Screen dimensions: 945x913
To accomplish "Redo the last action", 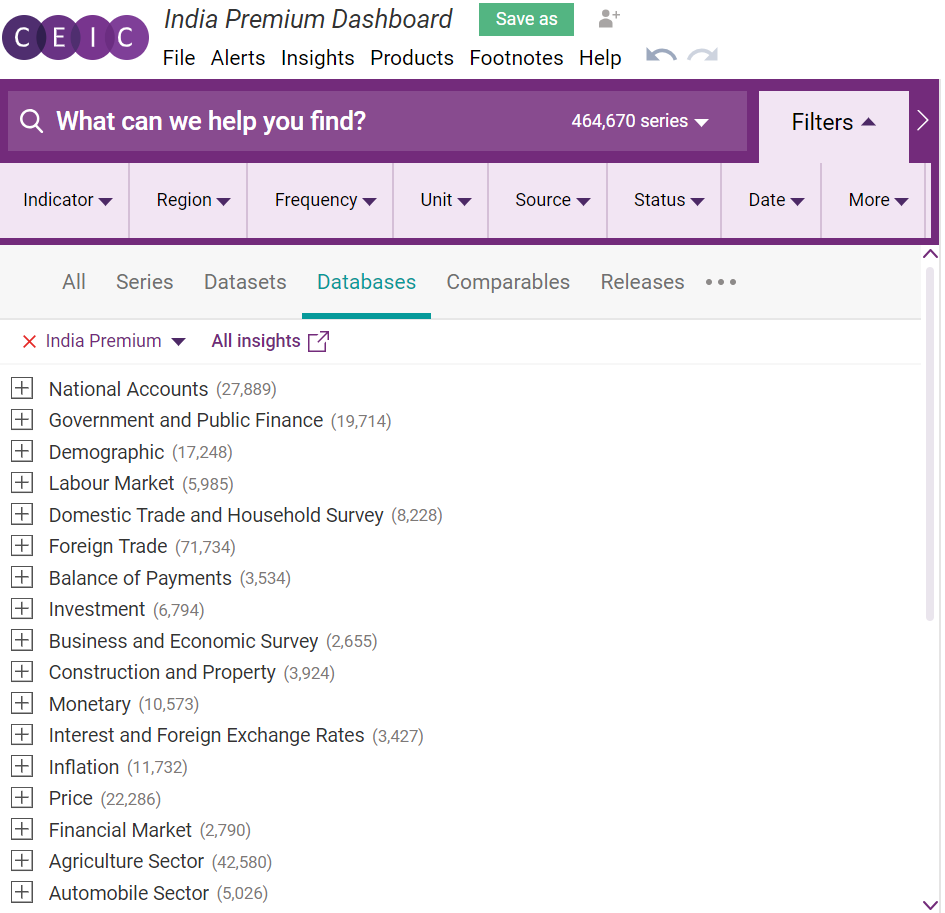I will pyautogui.click(x=703, y=56).
